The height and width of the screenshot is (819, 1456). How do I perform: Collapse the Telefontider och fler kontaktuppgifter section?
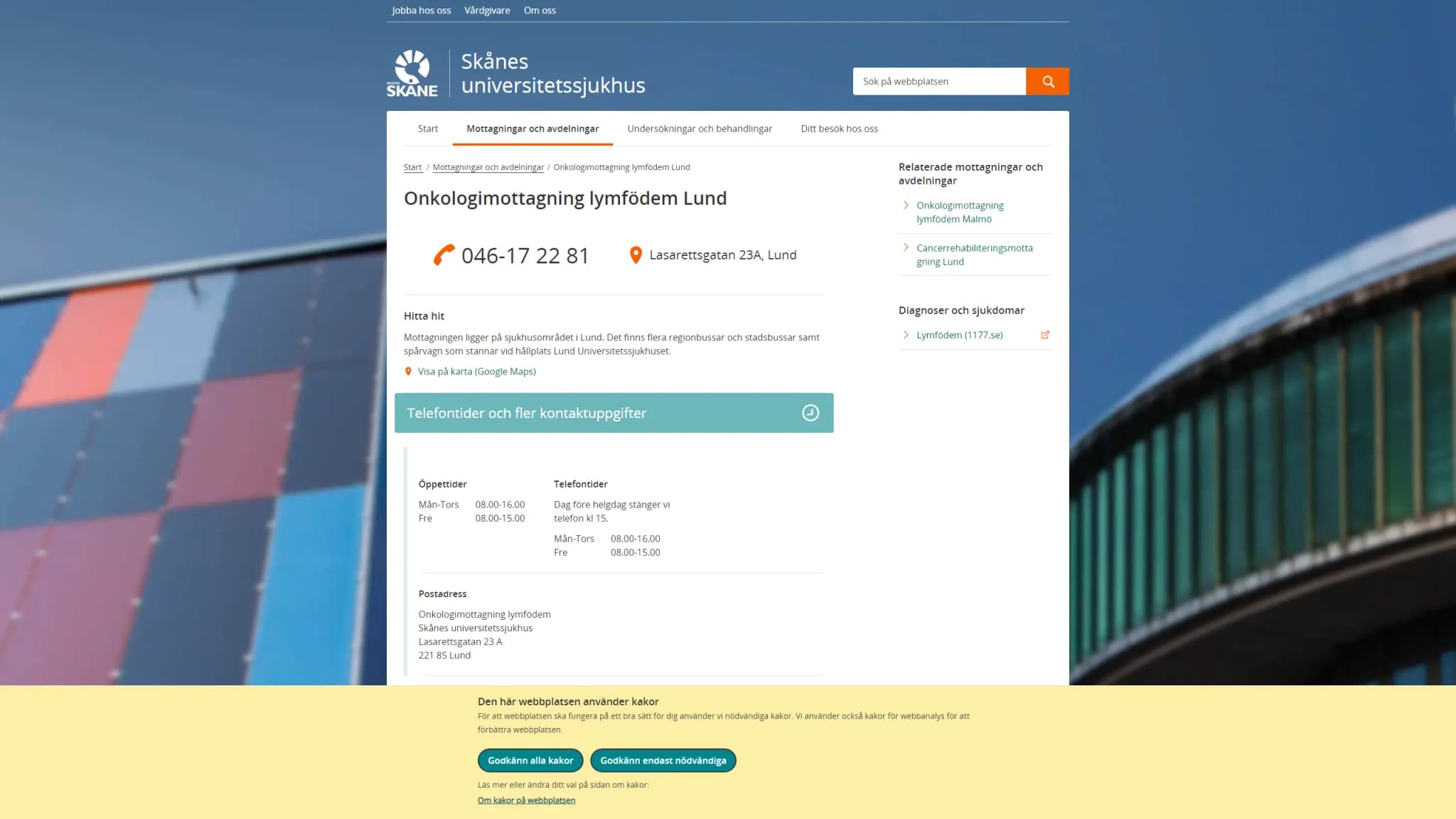point(614,413)
